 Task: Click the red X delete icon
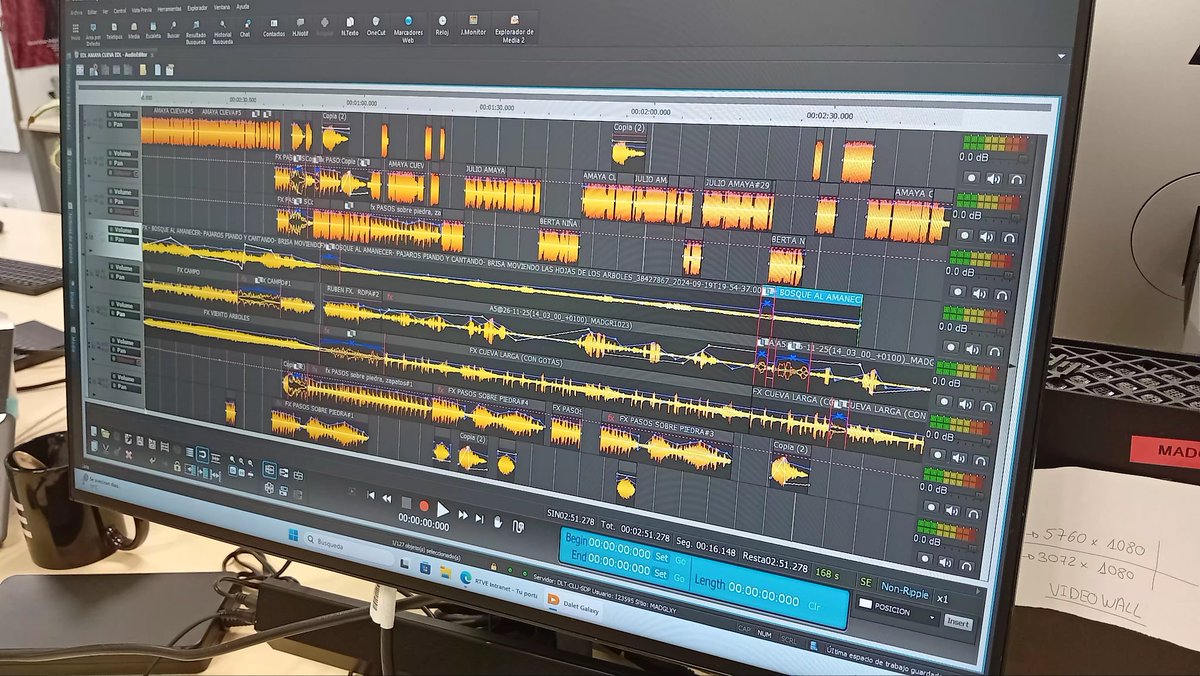pyautogui.click(x=129, y=455)
